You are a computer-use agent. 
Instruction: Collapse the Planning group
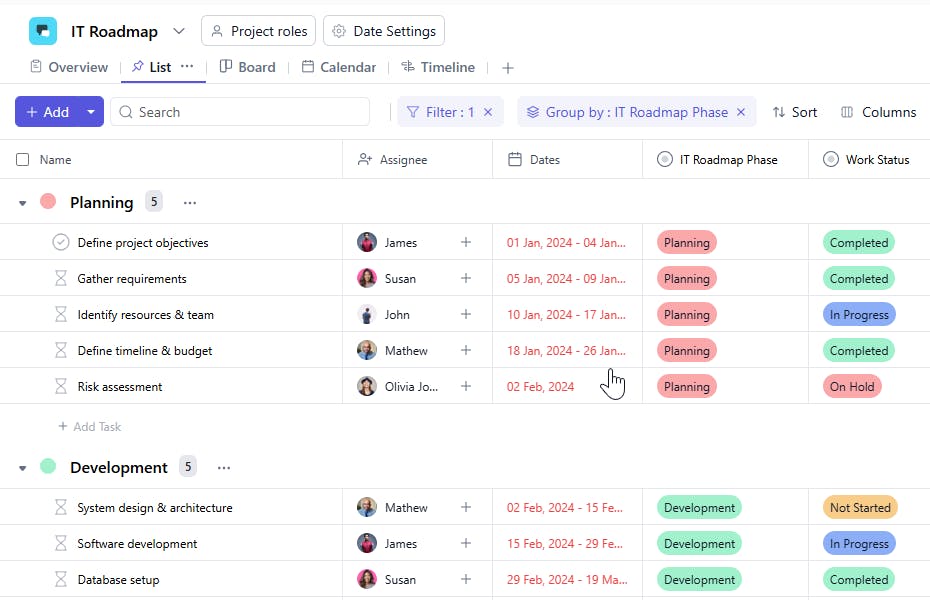pos(23,203)
